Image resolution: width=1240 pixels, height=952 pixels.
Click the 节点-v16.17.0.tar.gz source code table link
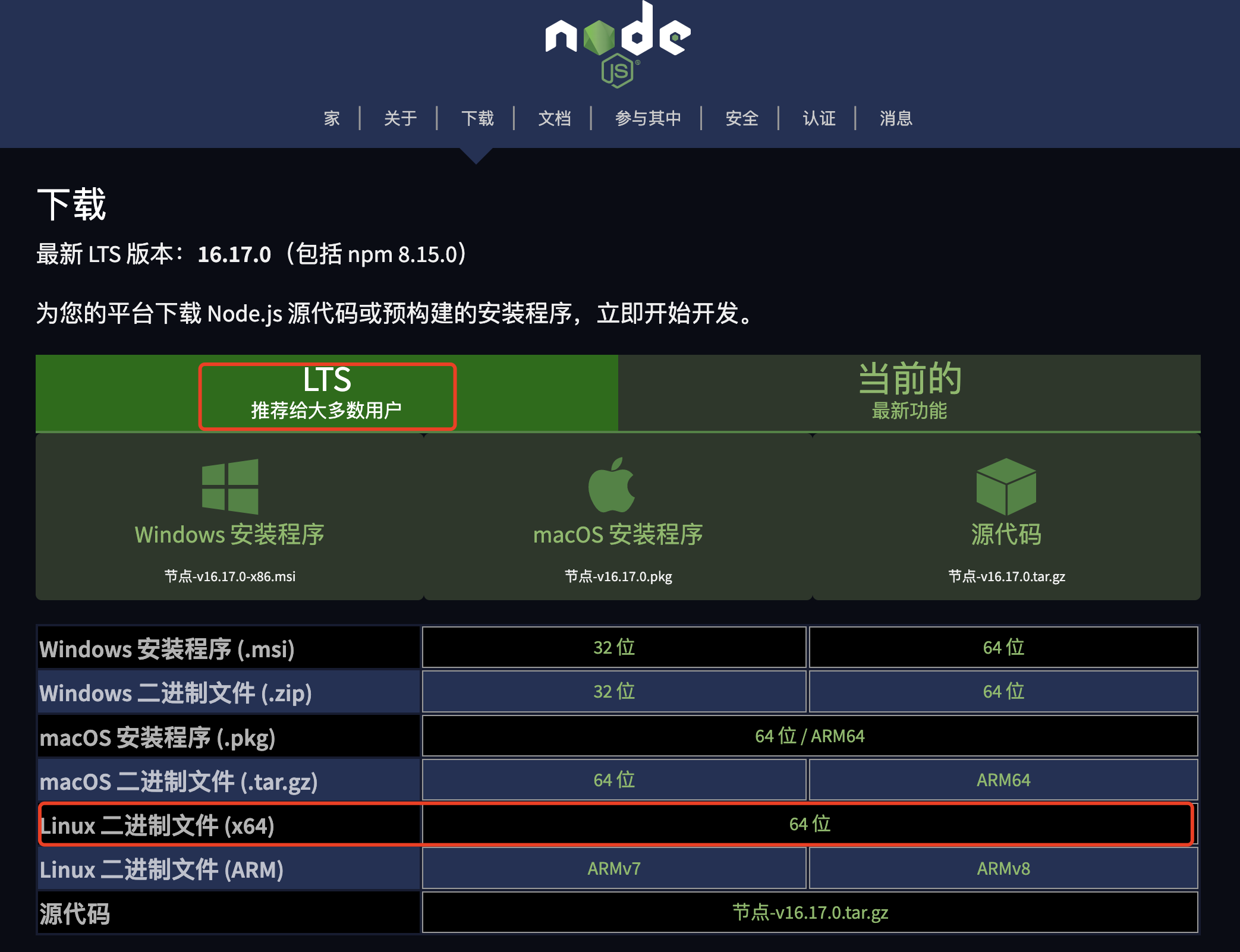click(x=810, y=912)
